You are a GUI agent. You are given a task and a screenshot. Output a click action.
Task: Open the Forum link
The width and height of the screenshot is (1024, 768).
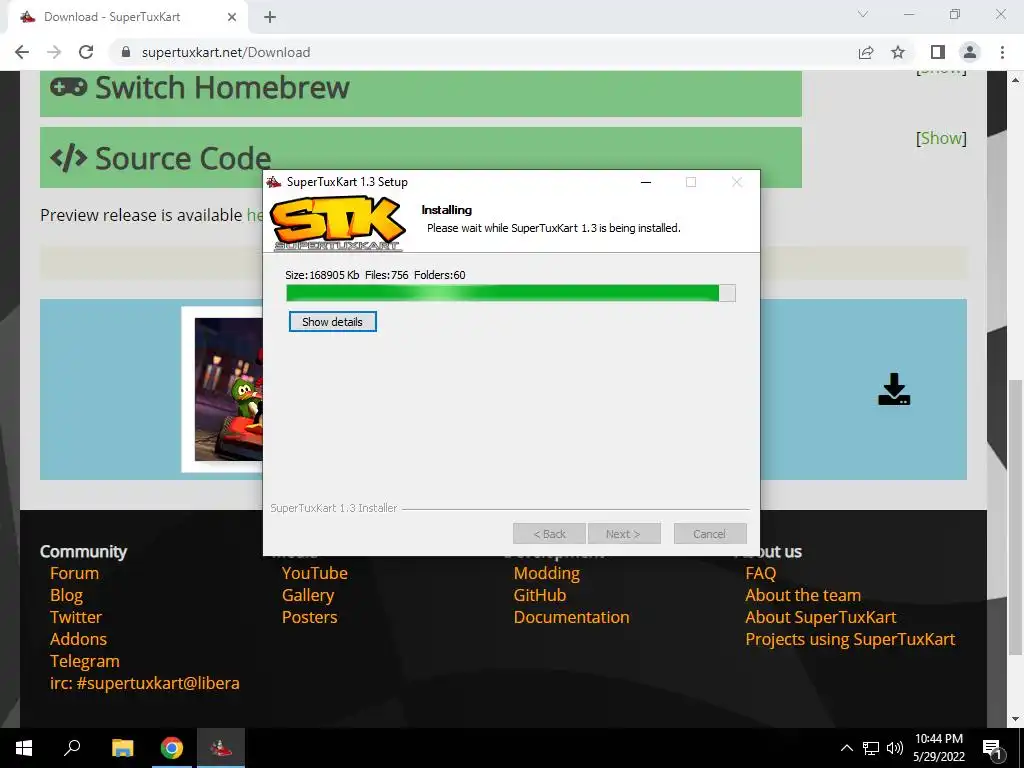(x=74, y=573)
